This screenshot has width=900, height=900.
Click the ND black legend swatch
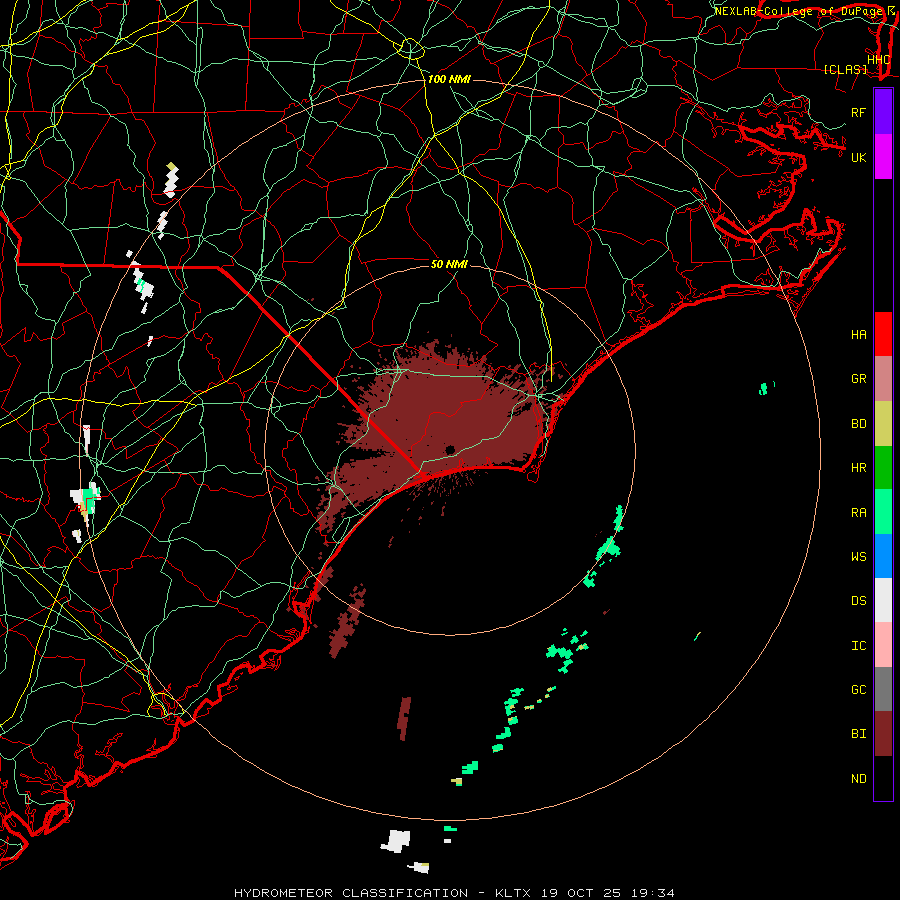pos(883,778)
